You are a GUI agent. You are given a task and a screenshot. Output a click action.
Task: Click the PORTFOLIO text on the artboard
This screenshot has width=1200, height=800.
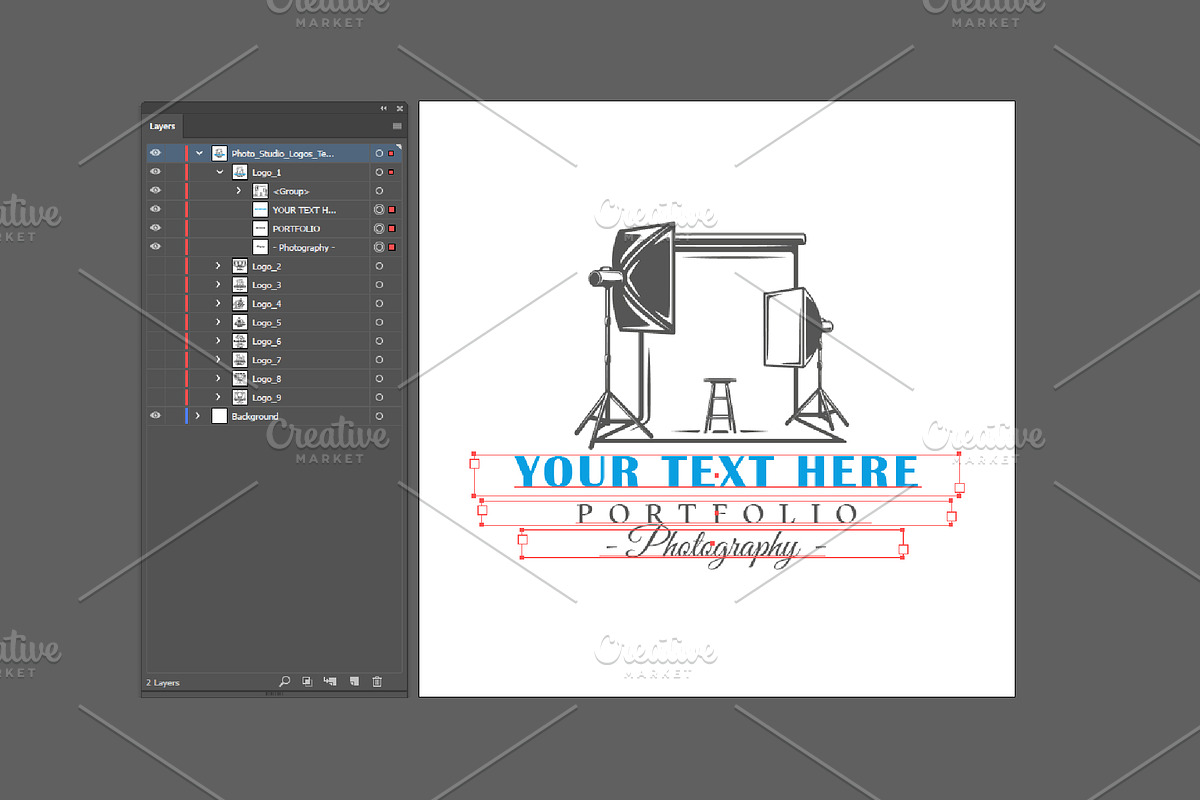pyautogui.click(x=717, y=513)
